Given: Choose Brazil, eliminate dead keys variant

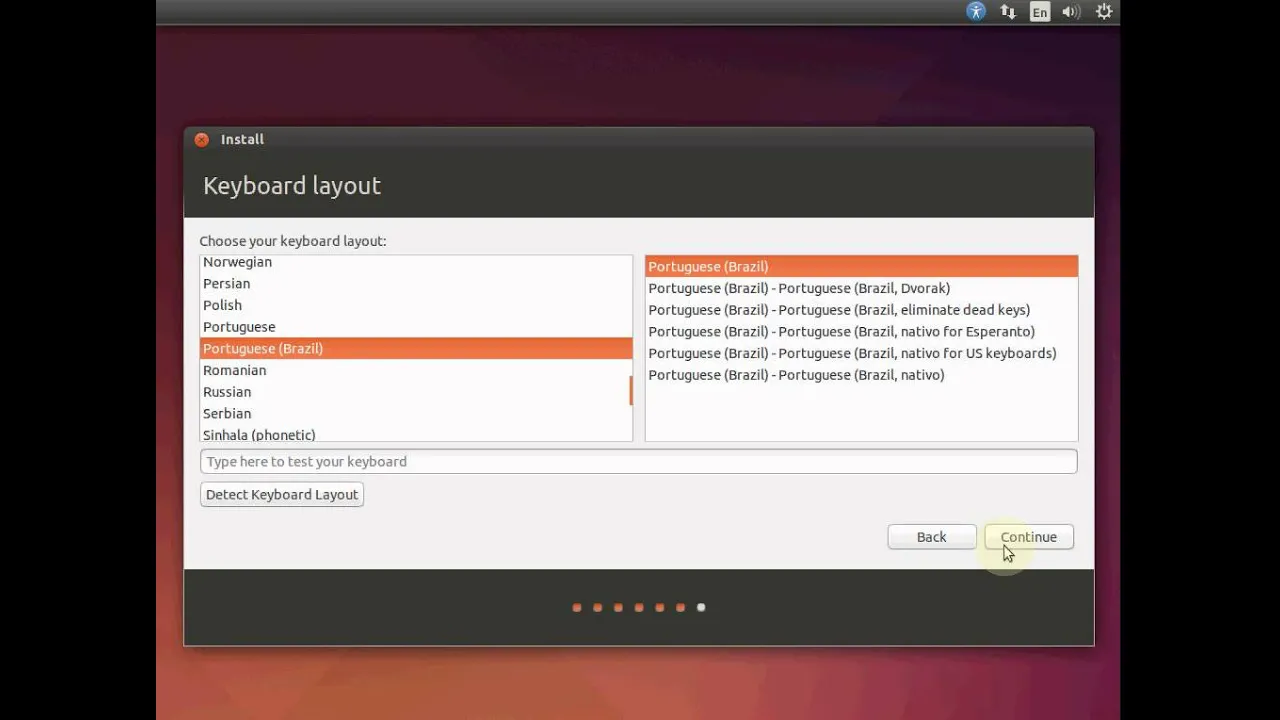Looking at the screenshot, I should point(861,310).
